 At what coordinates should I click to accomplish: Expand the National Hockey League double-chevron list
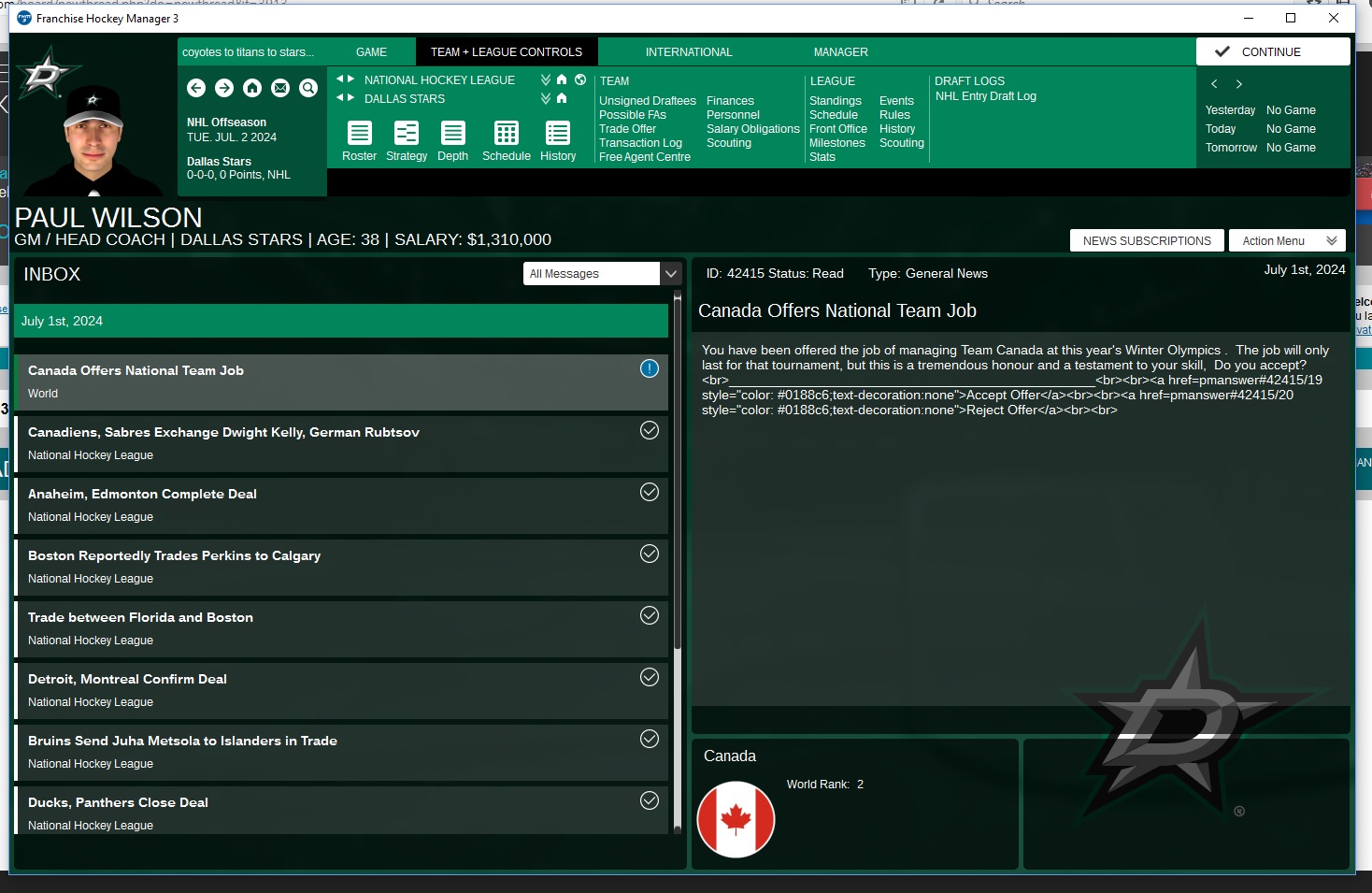pos(546,79)
